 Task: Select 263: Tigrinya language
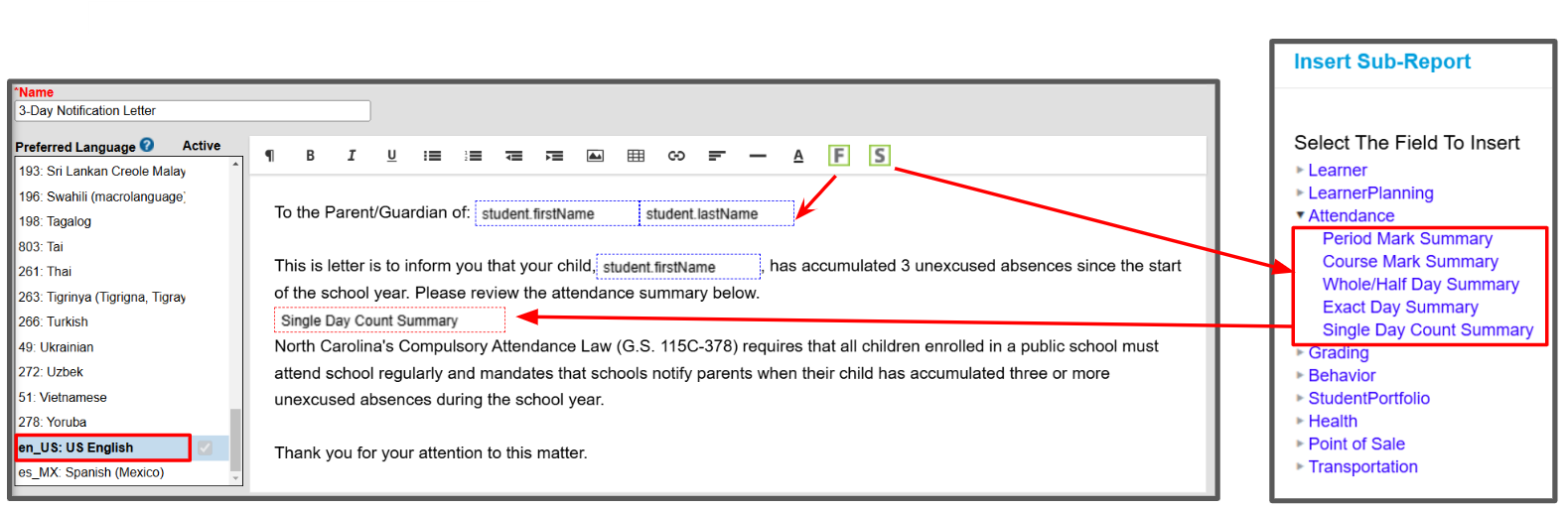point(102,298)
